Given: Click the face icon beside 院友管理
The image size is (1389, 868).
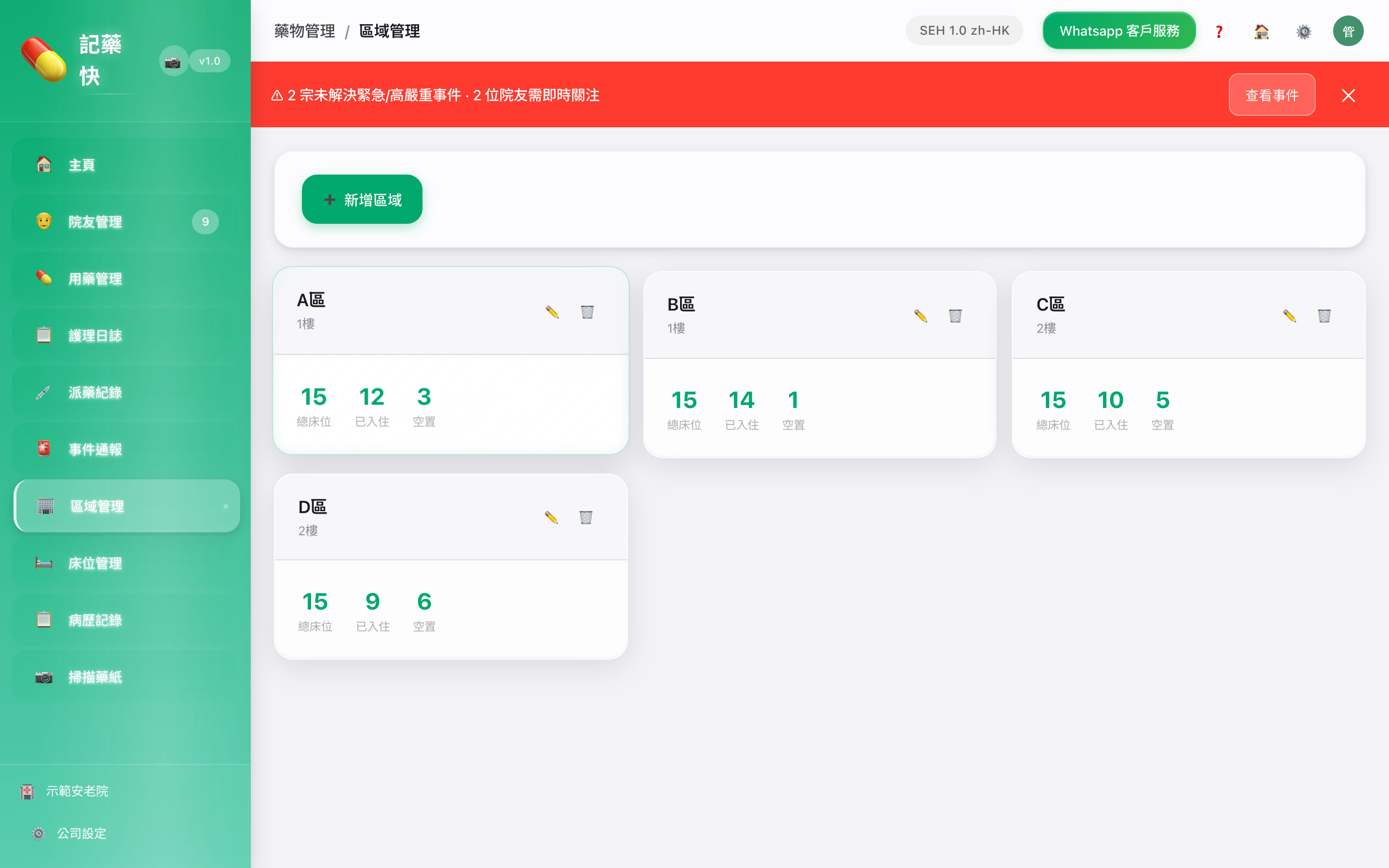Looking at the screenshot, I should click(x=44, y=221).
